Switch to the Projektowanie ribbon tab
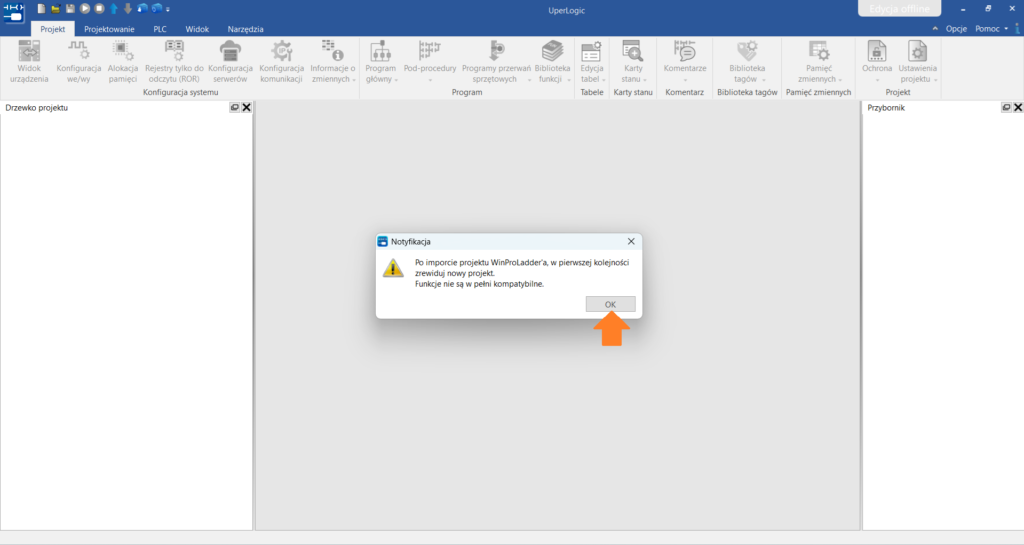1024x545 pixels. click(x=109, y=29)
